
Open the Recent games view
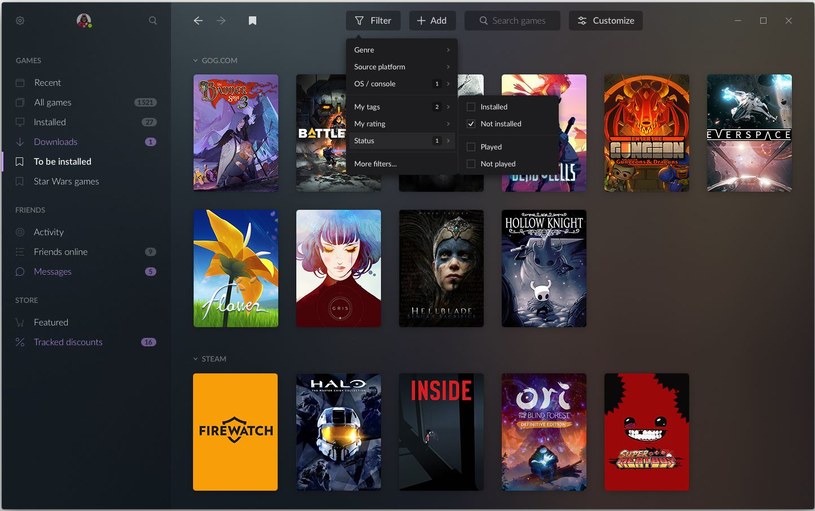pos(47,83)
